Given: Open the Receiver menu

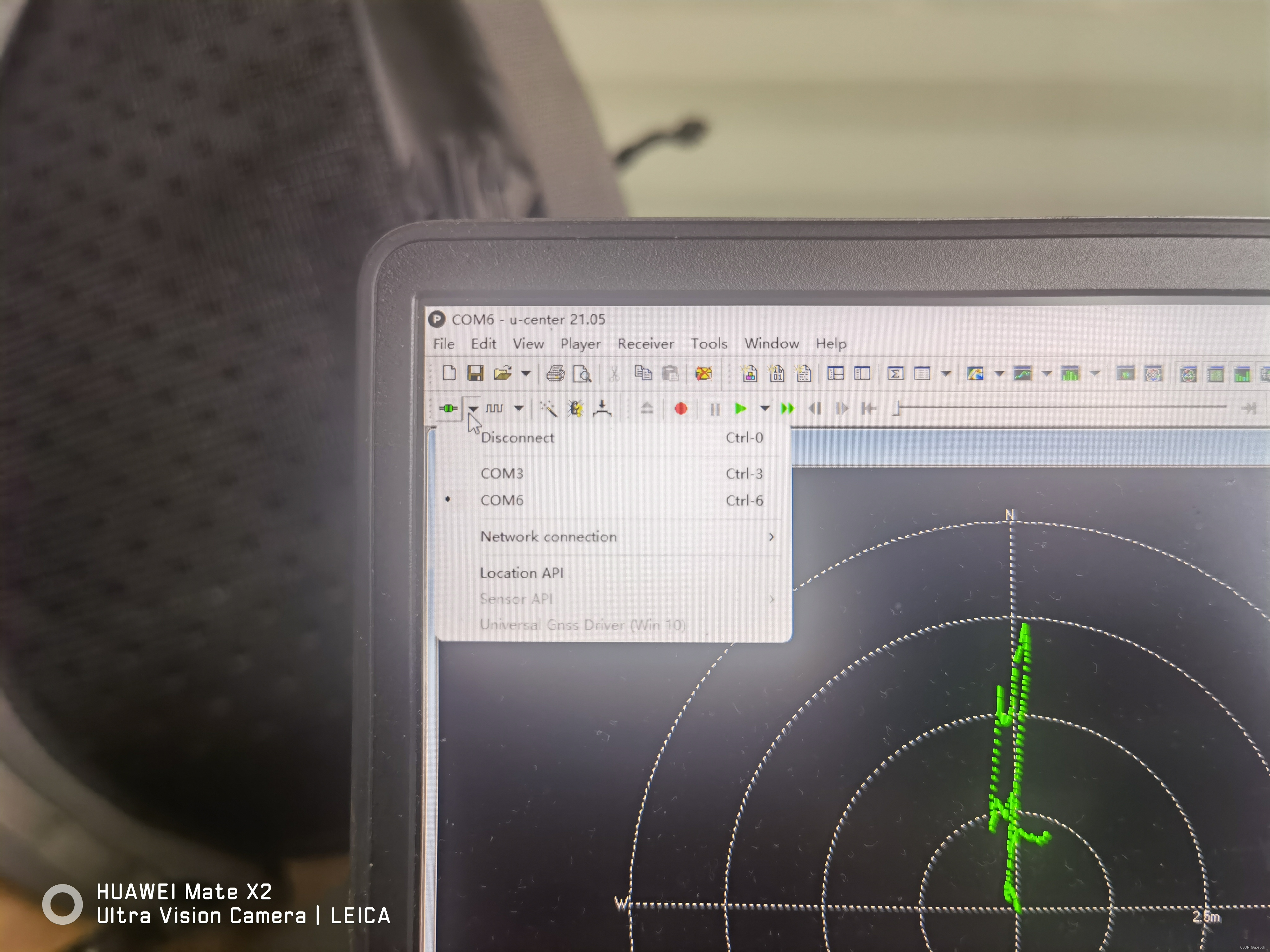Looking at the screenshot, I should point(645,344).
